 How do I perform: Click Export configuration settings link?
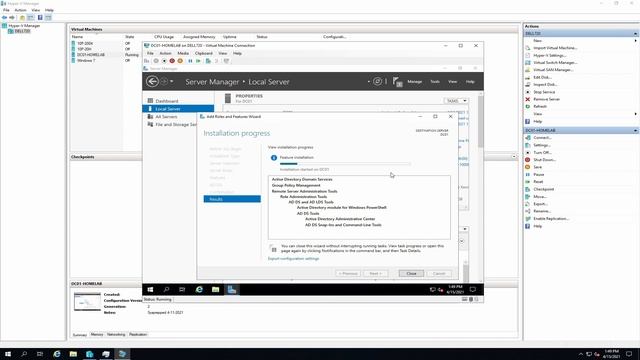[x=293, y=259]
